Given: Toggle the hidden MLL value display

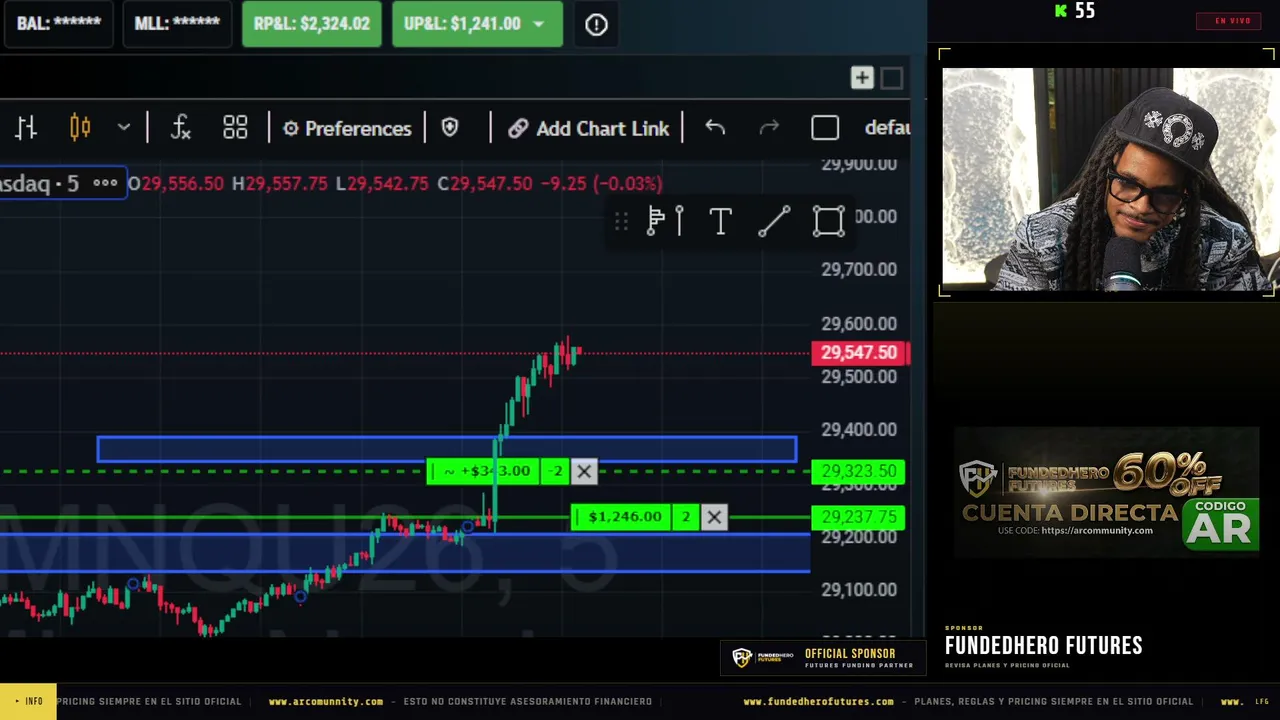Looking at the screenshot, I should [x=177, y=24].
